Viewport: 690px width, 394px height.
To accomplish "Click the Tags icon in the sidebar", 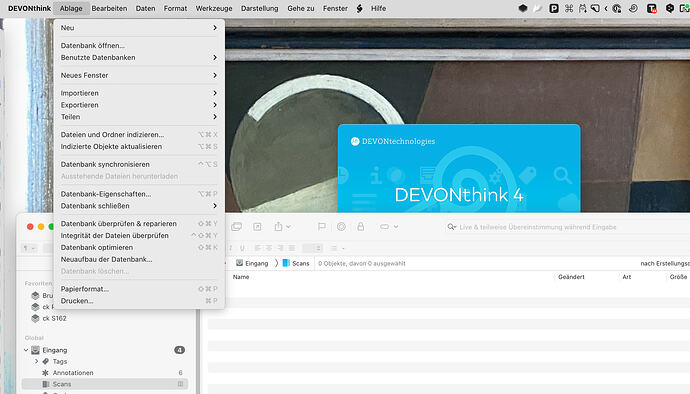I will click(x=45, y=361).
